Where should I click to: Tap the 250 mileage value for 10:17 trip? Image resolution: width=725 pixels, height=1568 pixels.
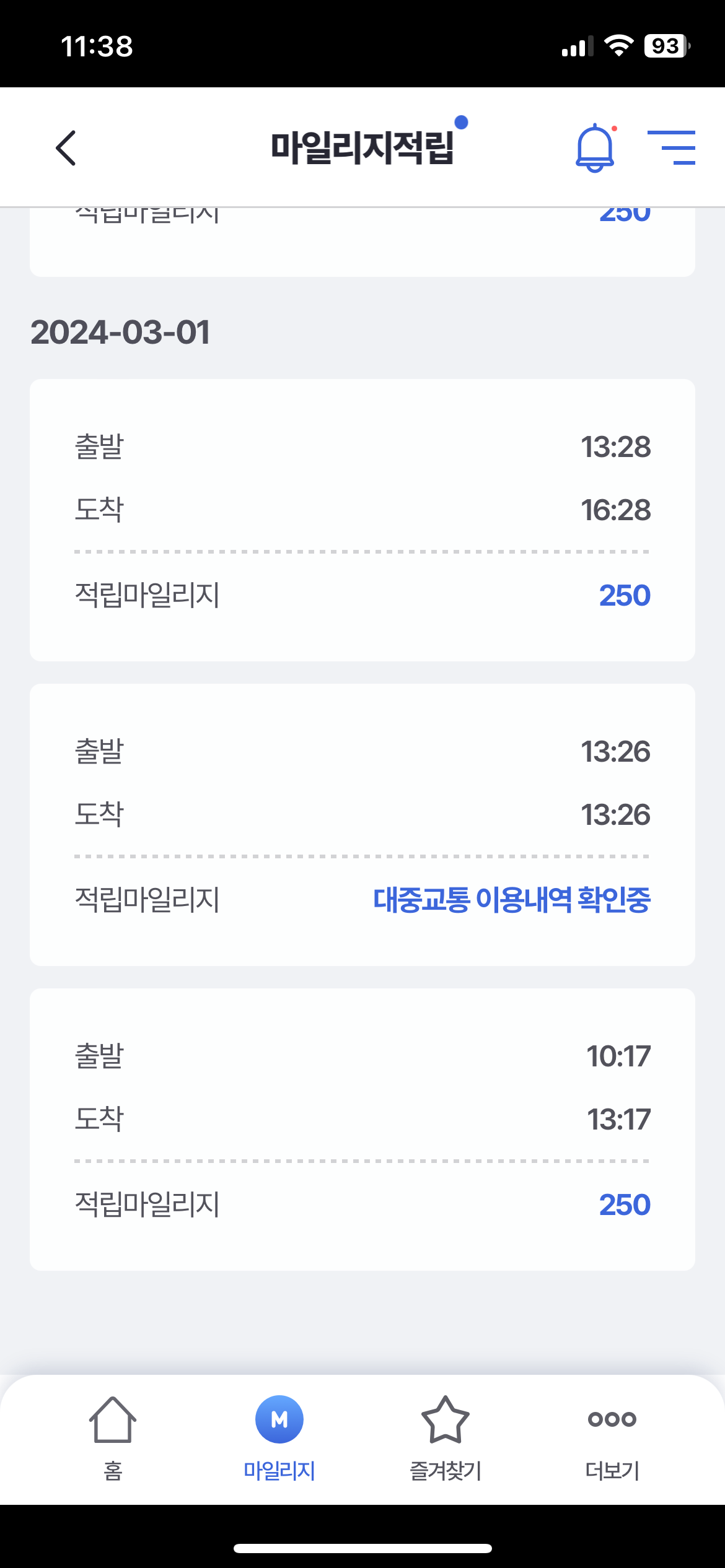[x=625, y=1204]
